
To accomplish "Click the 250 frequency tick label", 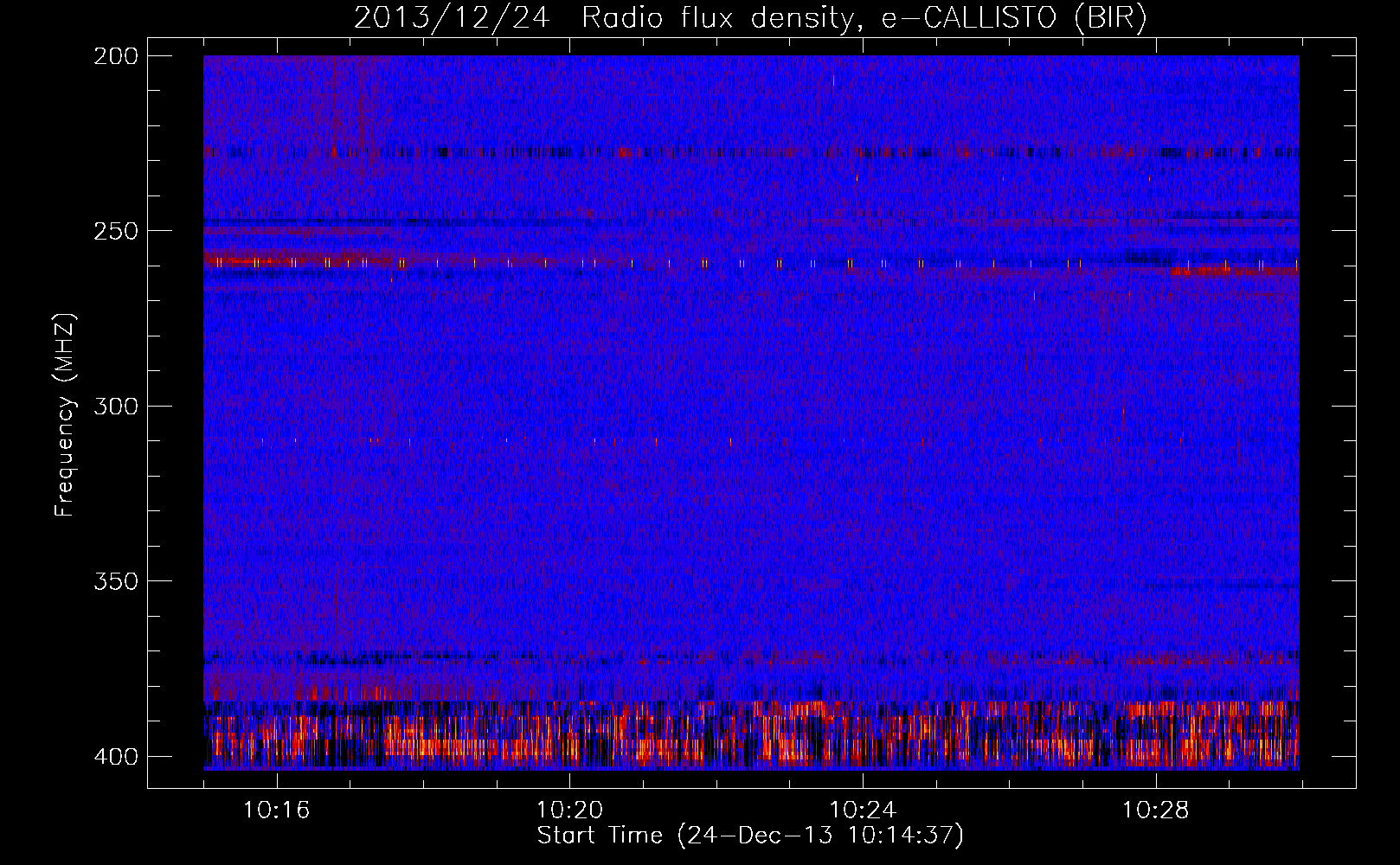I will 115,231.
